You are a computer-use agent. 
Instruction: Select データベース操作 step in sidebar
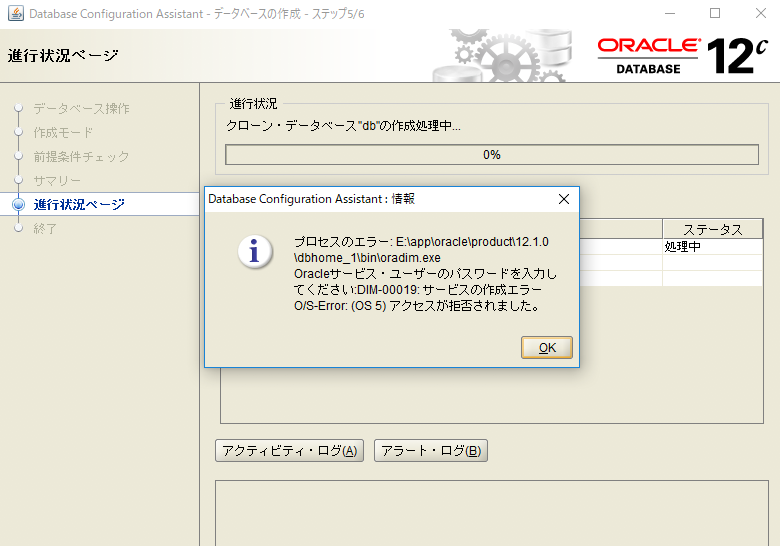coord(81,108)
